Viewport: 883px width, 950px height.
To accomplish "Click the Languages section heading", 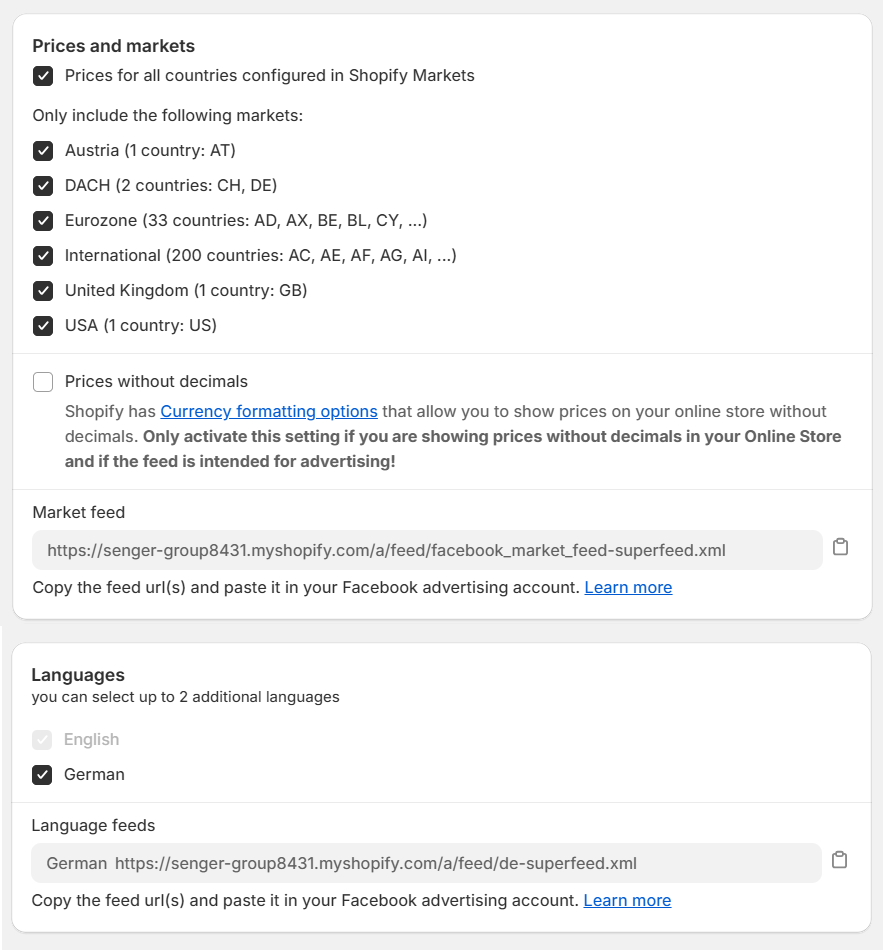I will [x=78, y=675].
